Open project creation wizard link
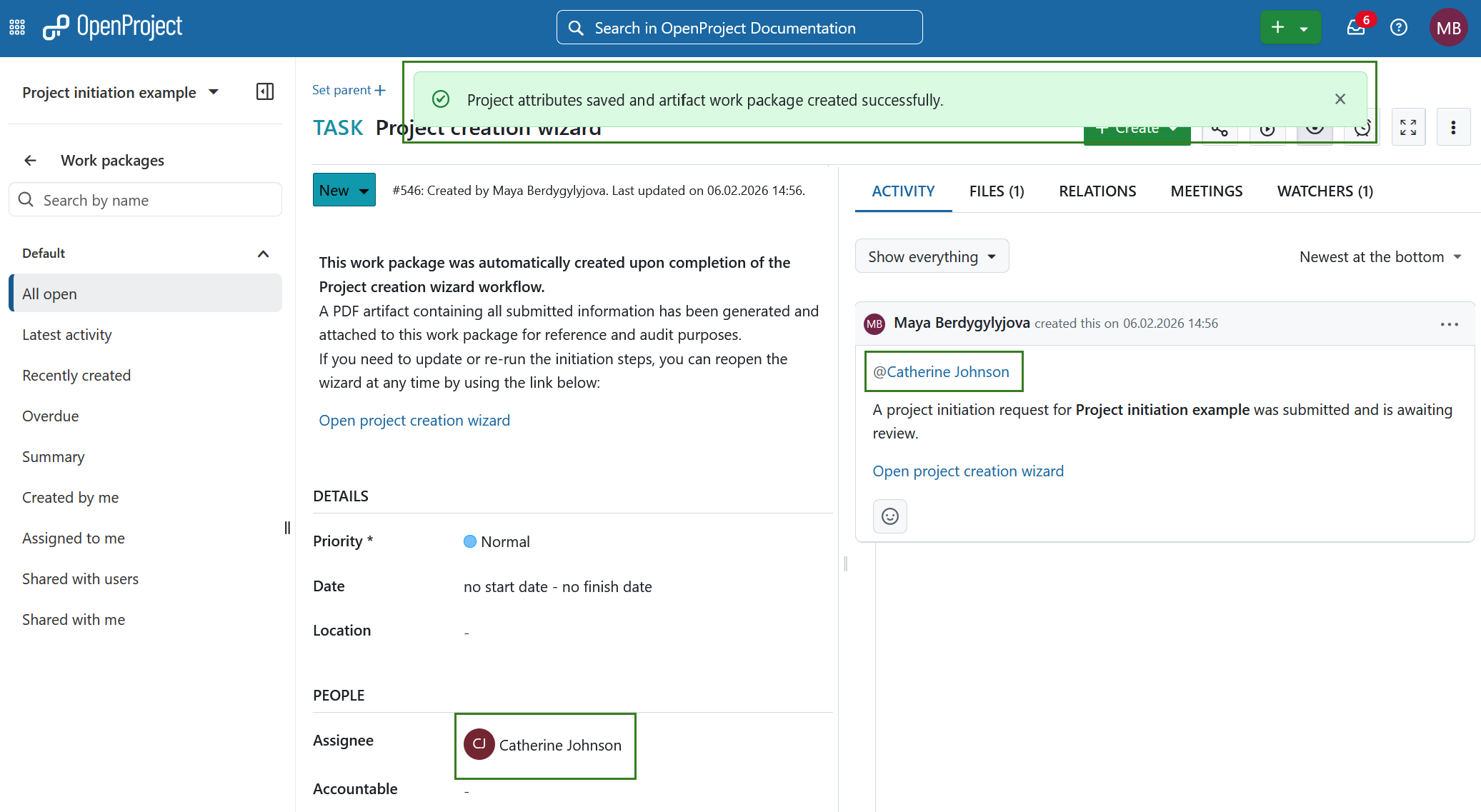 pyautogui.click(x=414, y=420)
